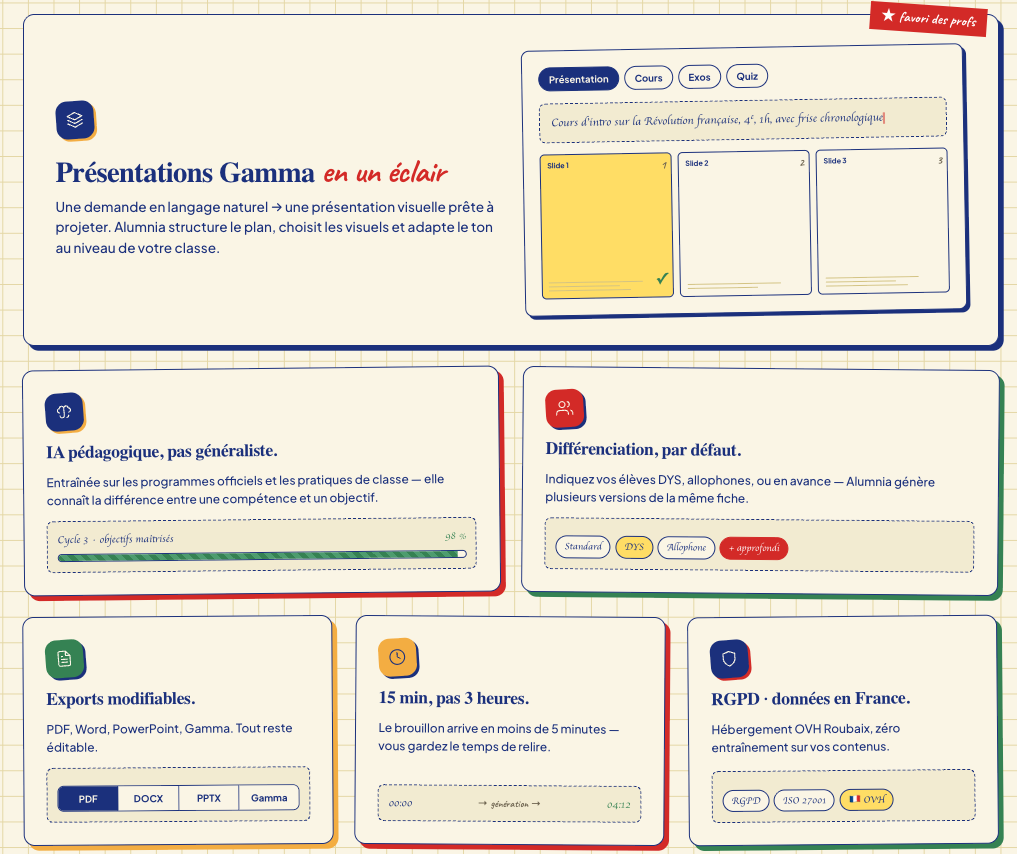
Task: Click the red 'en un éclair' text
Action: click(x=385, y=173)
